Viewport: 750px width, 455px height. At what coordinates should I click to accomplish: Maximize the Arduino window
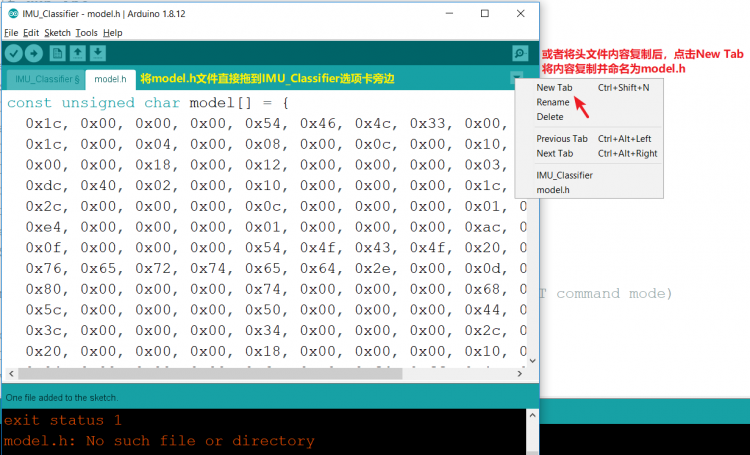tap(485, 13)
